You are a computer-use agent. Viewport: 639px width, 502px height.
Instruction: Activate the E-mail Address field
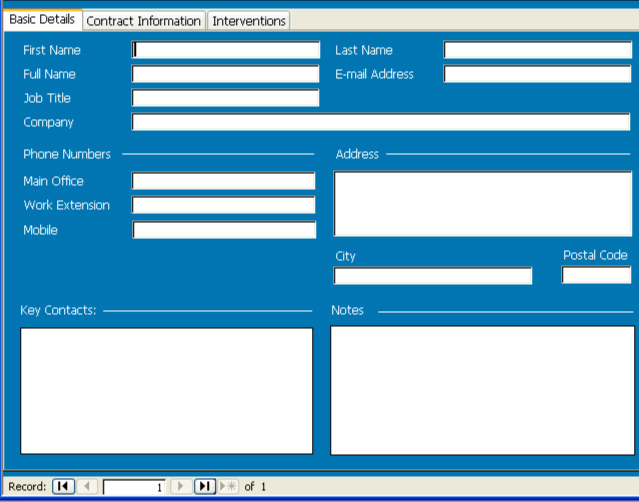[x=537, y=74]
